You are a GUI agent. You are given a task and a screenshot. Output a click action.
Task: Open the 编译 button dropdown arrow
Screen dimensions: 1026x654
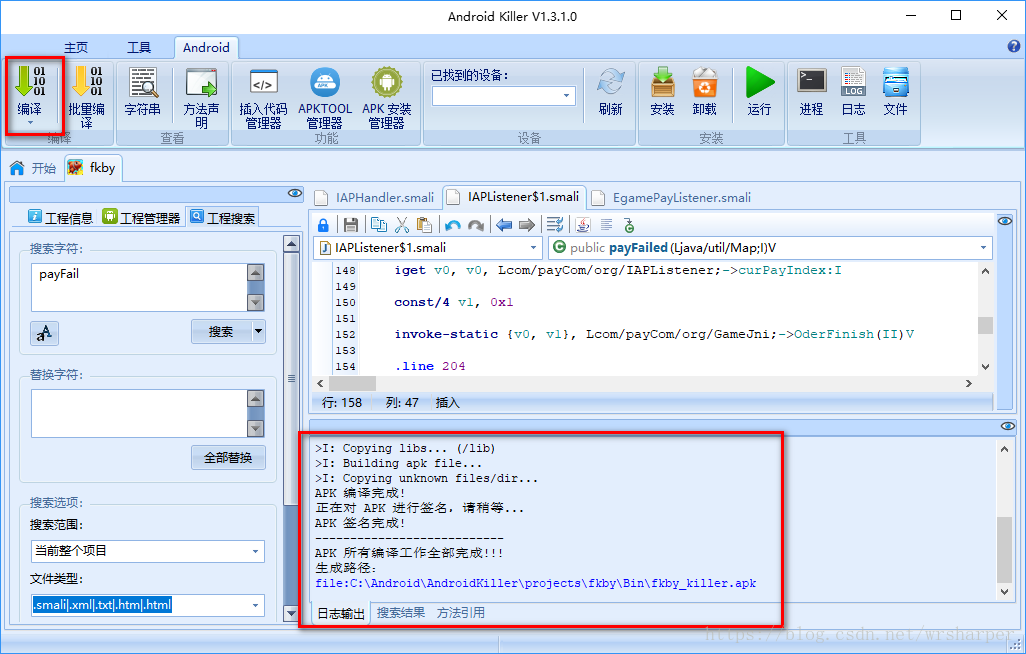(x=29, y=122)
